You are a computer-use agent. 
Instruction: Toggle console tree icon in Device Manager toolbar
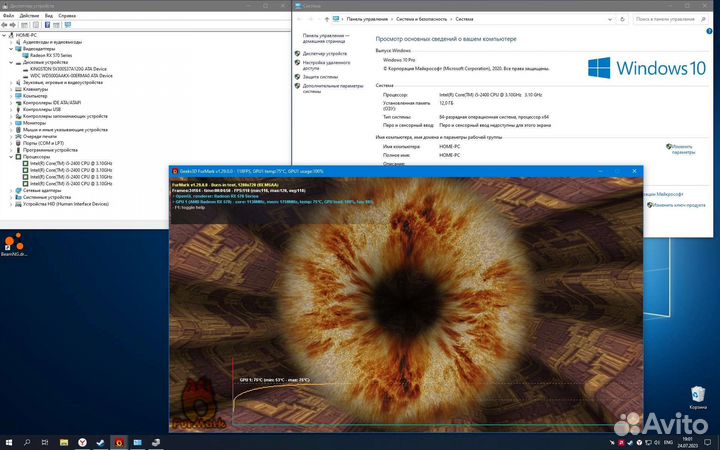[24, 25]
